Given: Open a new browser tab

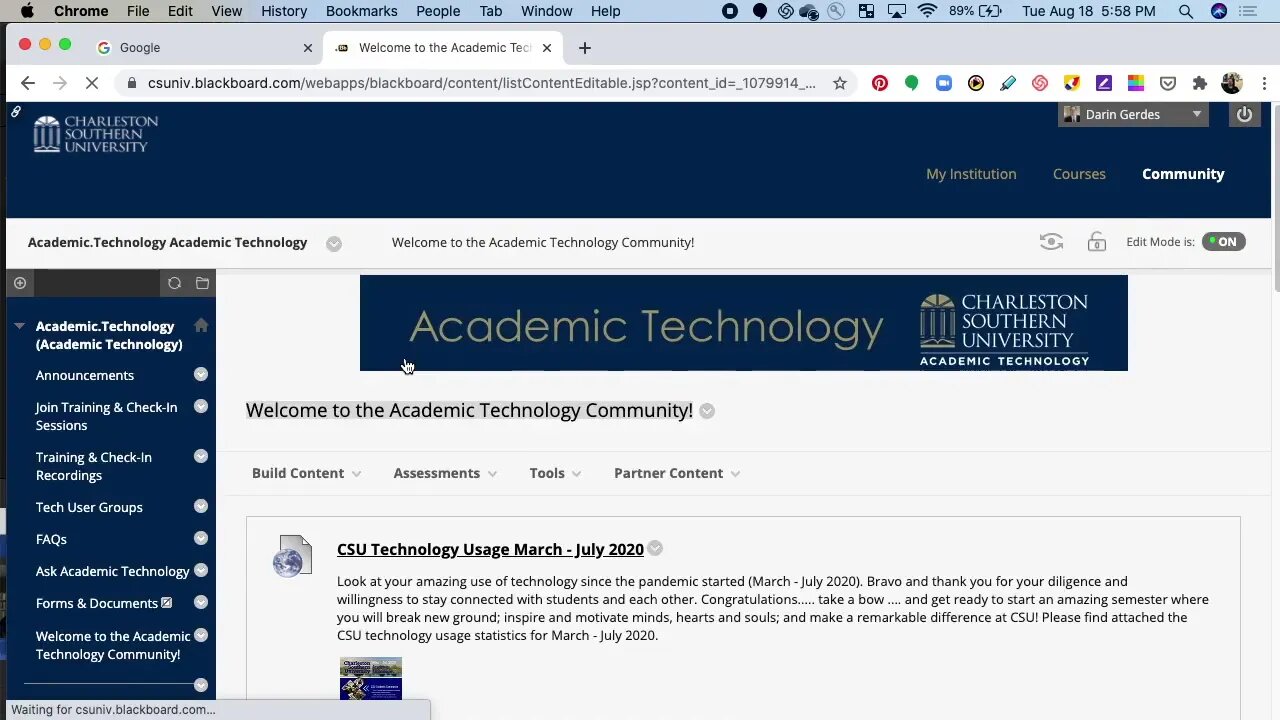Looking at the screenshot, I should tap(585, 48).
